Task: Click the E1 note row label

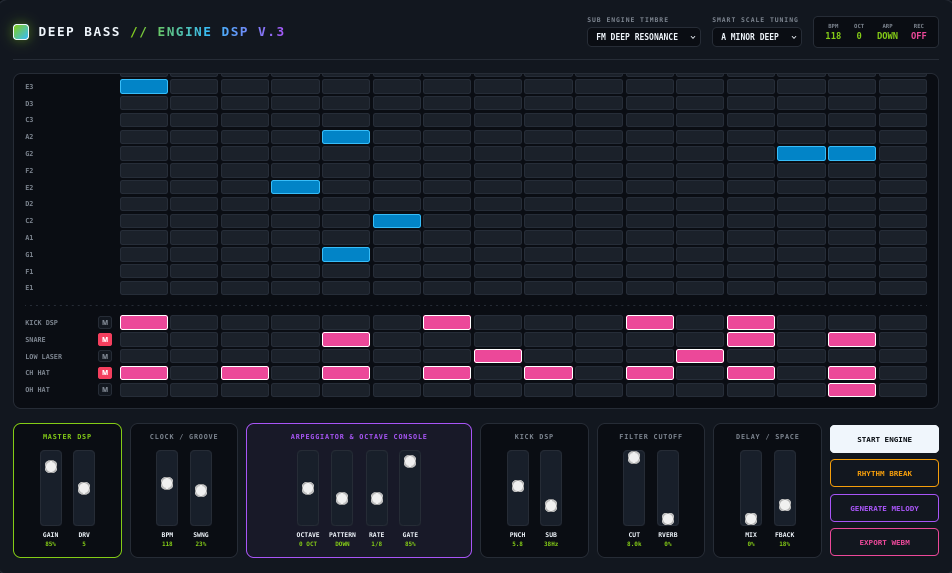Action: [29, 288]
